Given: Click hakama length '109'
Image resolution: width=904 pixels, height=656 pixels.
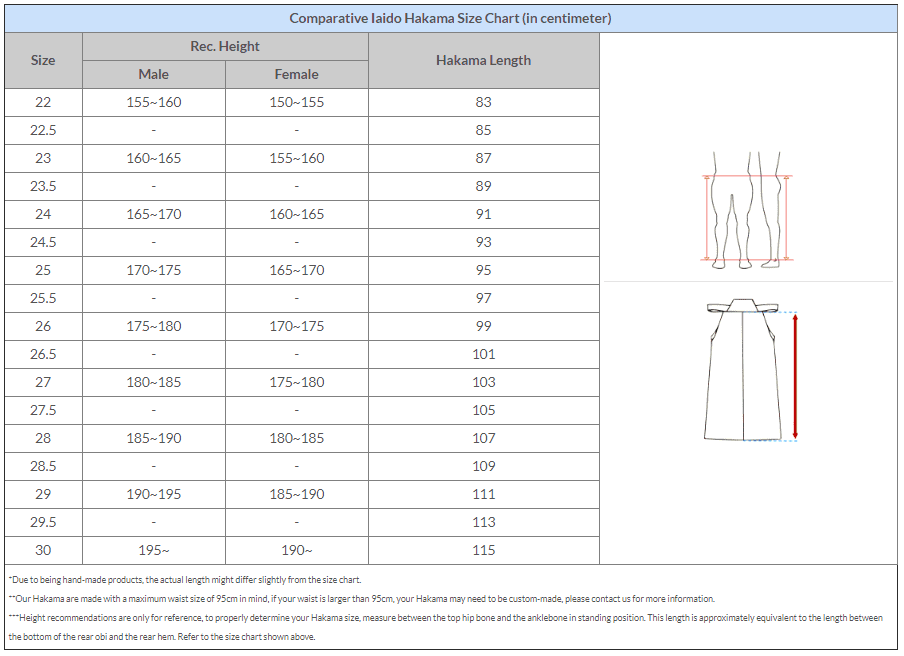Looking at the screenshot, I should tap(484, 466).
